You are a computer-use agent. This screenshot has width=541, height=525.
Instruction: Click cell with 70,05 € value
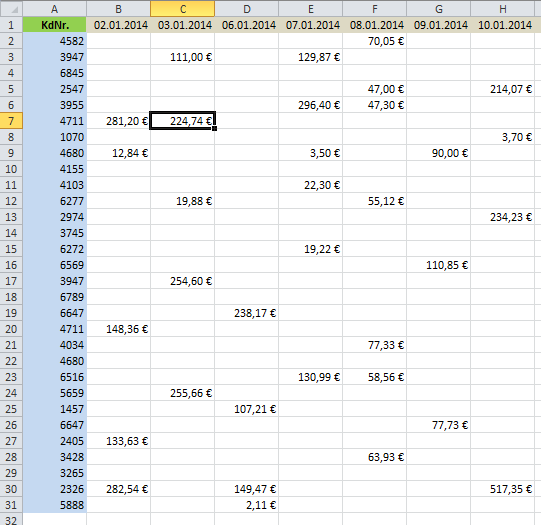coord(375,41)
